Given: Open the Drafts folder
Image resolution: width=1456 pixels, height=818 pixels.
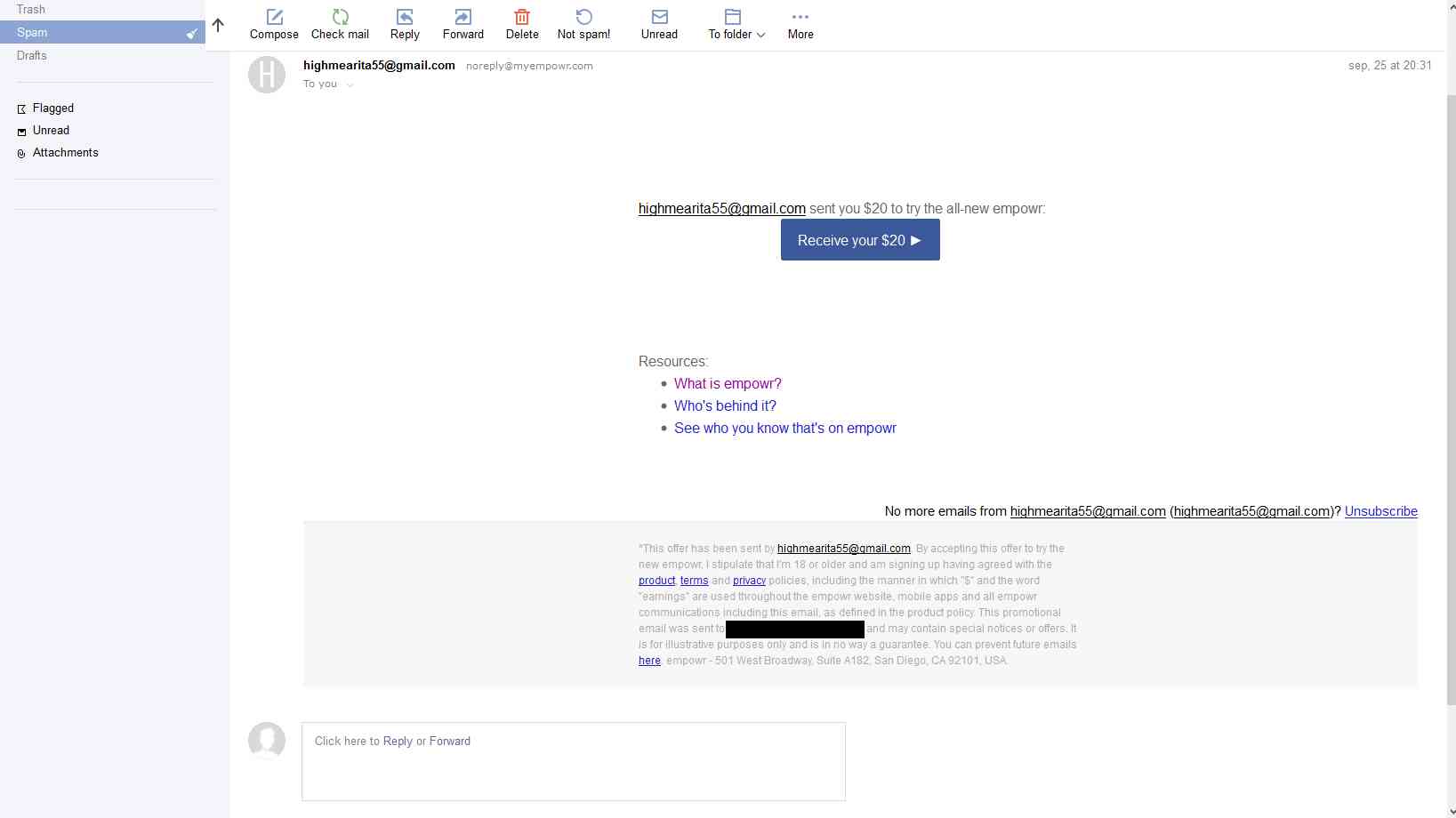Looking at the screenshot, I should (x=32, y=55).
